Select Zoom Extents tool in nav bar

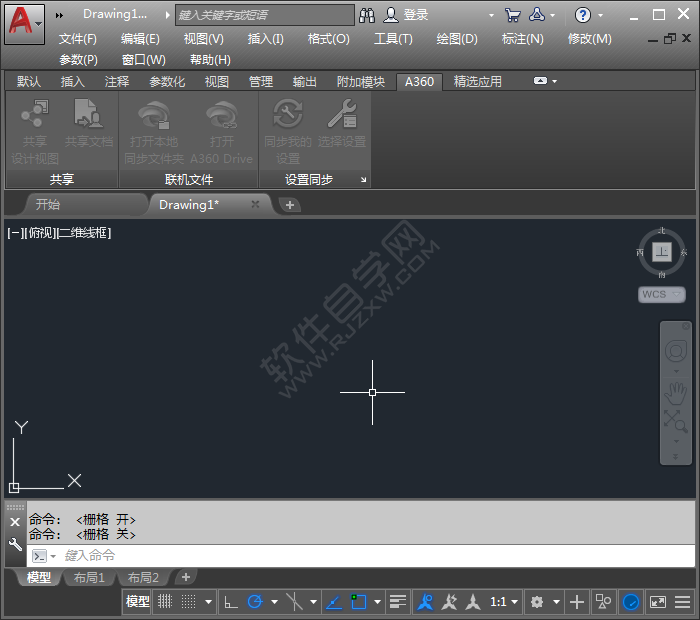point(675,421)
